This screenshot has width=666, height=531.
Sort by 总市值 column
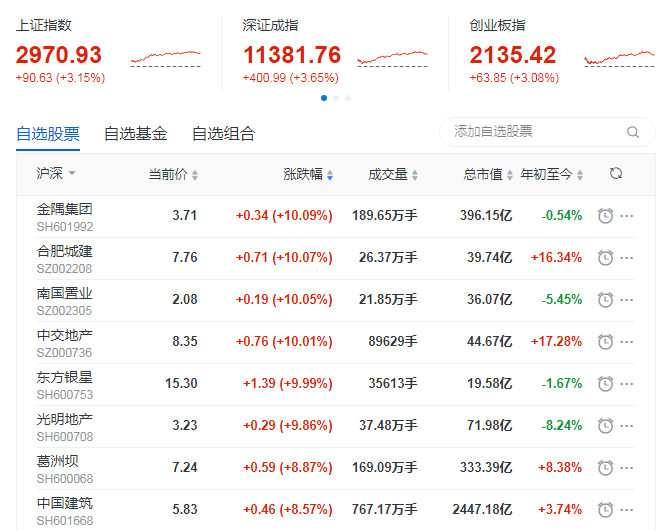pos(487,174)
